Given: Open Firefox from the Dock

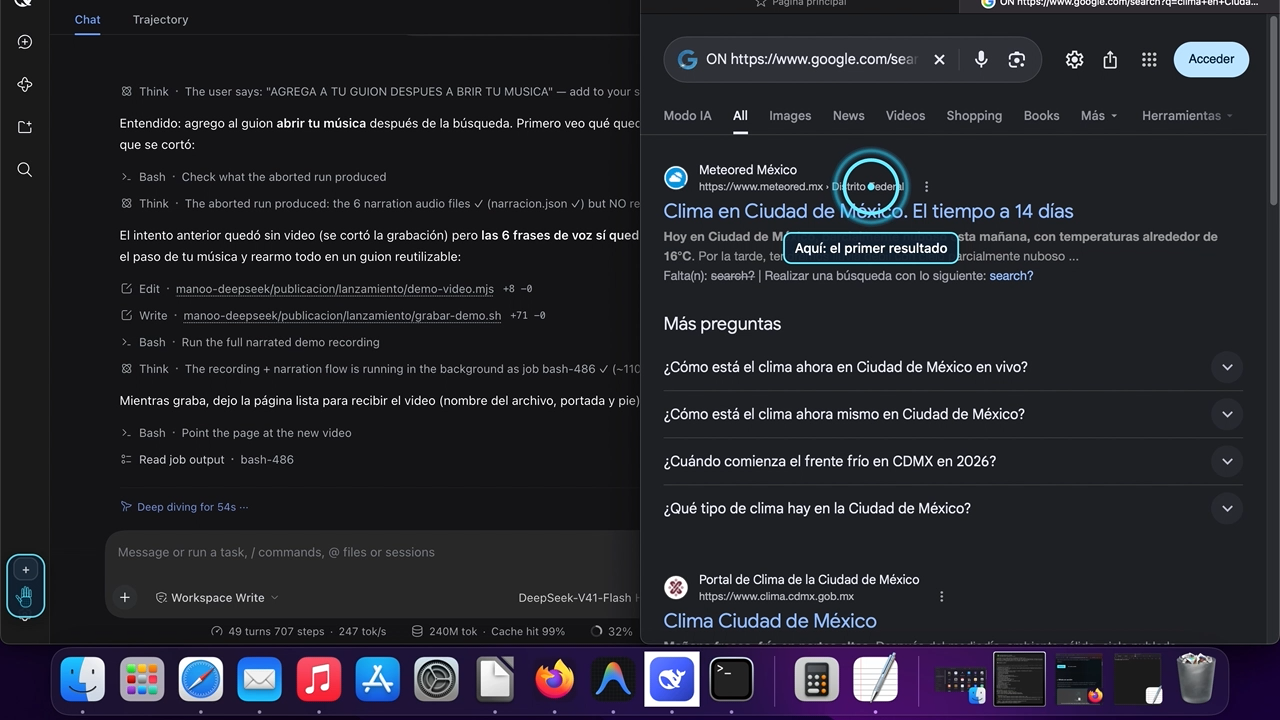Looking at the screenshot, I should click(x=554, y=680).
